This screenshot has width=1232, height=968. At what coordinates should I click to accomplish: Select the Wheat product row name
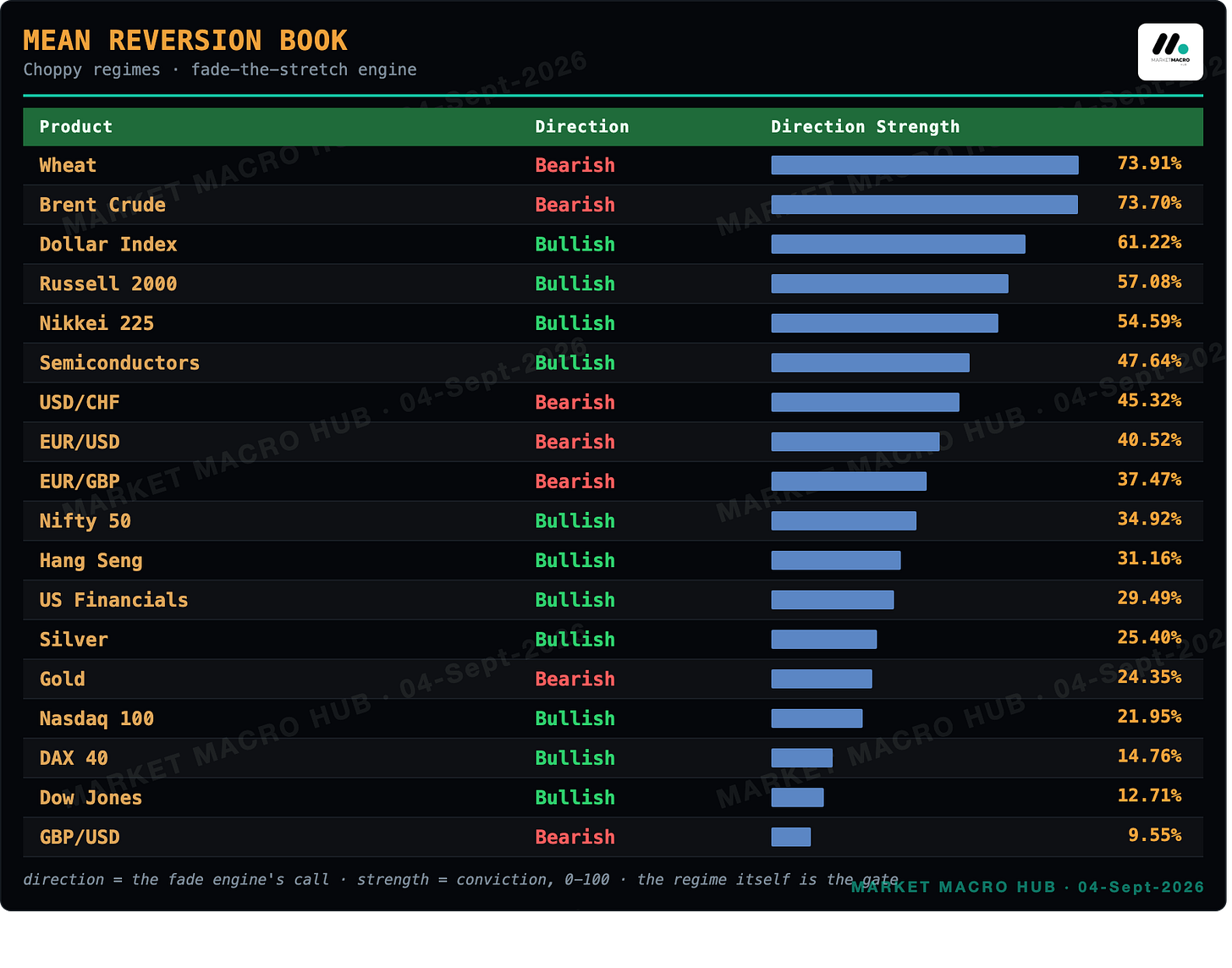pos(68,166)
